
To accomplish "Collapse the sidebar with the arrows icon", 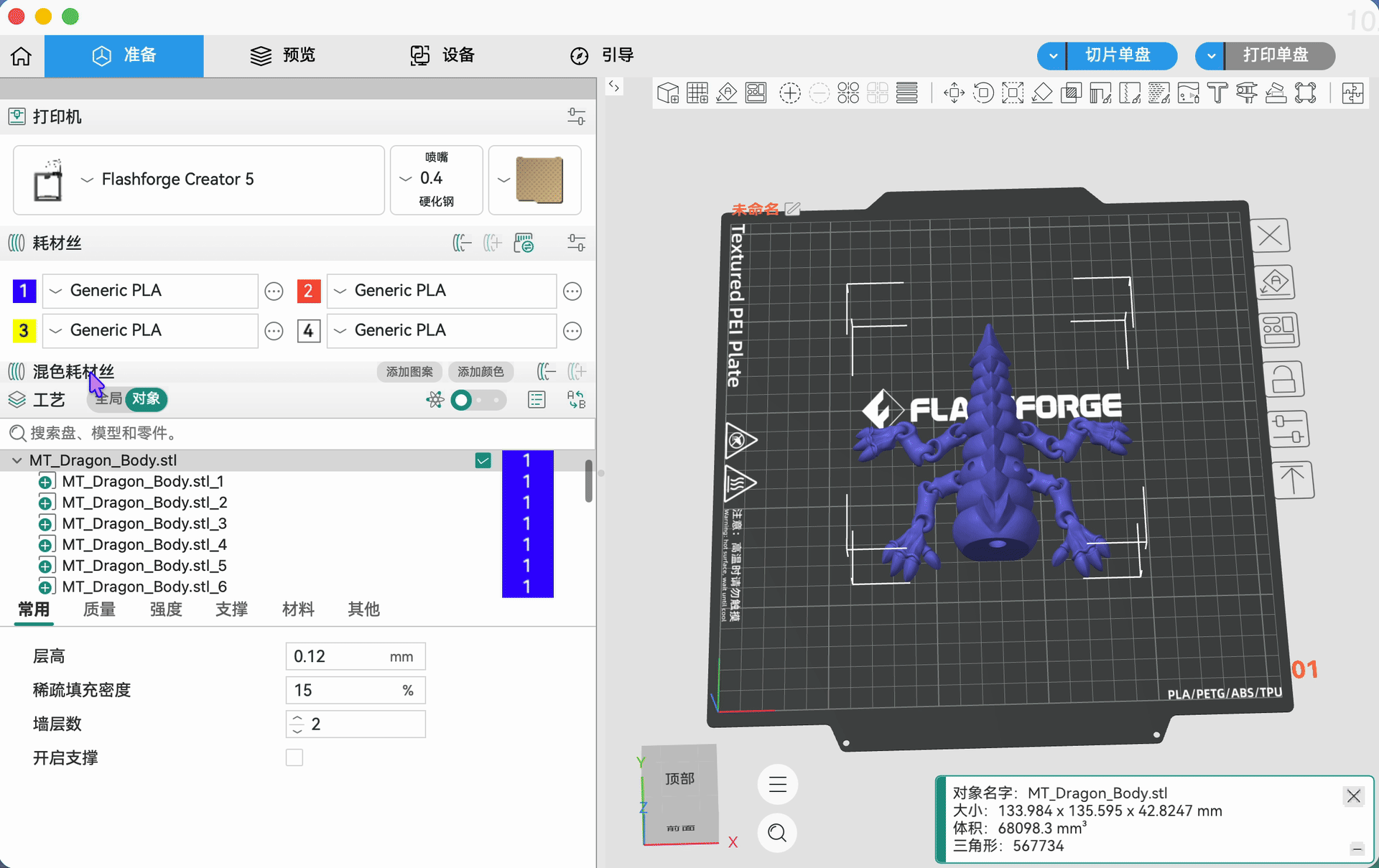I will 614,87.
